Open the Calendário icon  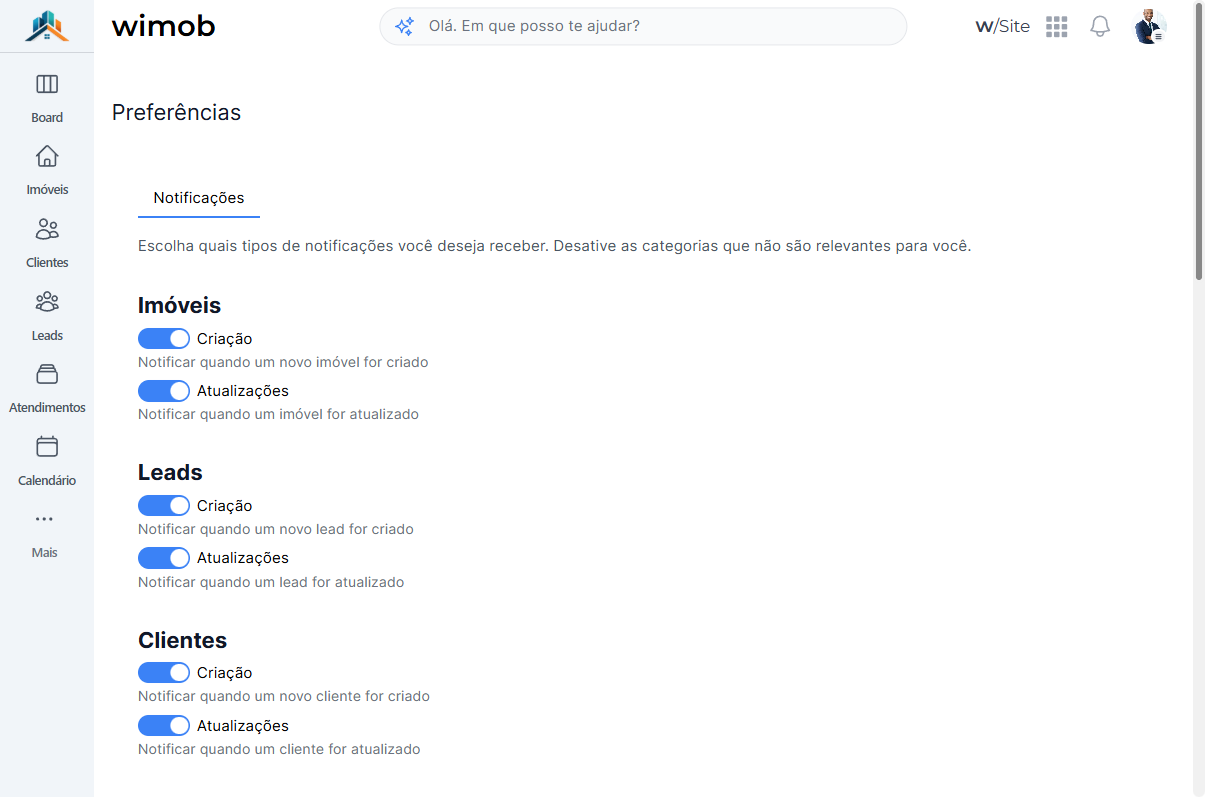47,446
